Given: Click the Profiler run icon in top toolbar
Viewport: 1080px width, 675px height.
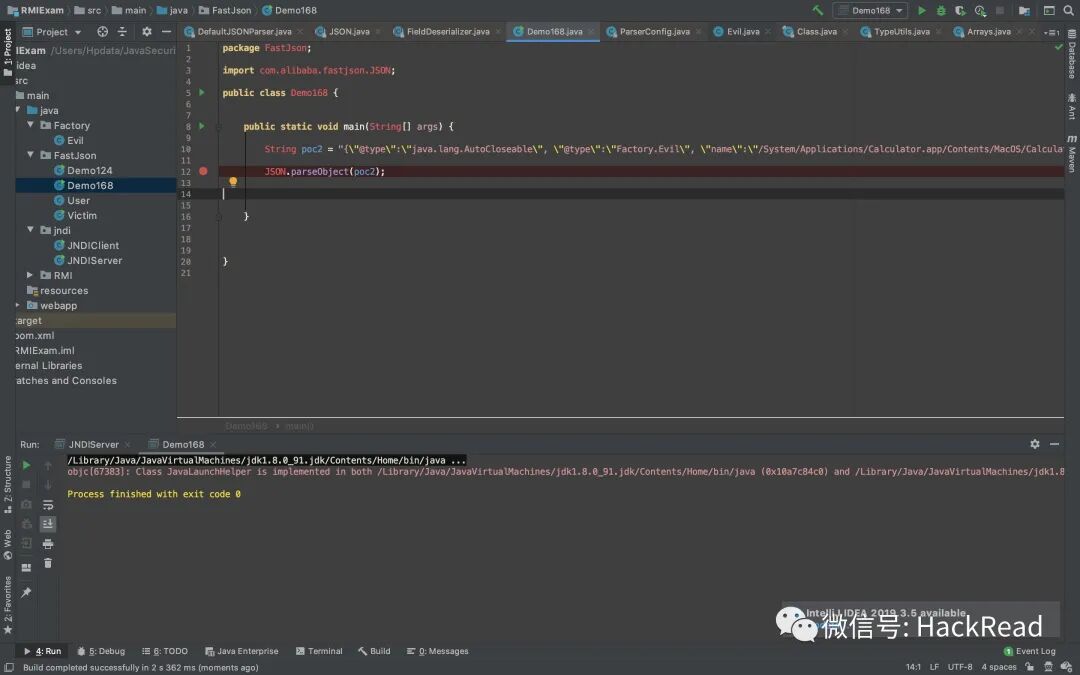Looking at the screenshot, I should point(980,10).
